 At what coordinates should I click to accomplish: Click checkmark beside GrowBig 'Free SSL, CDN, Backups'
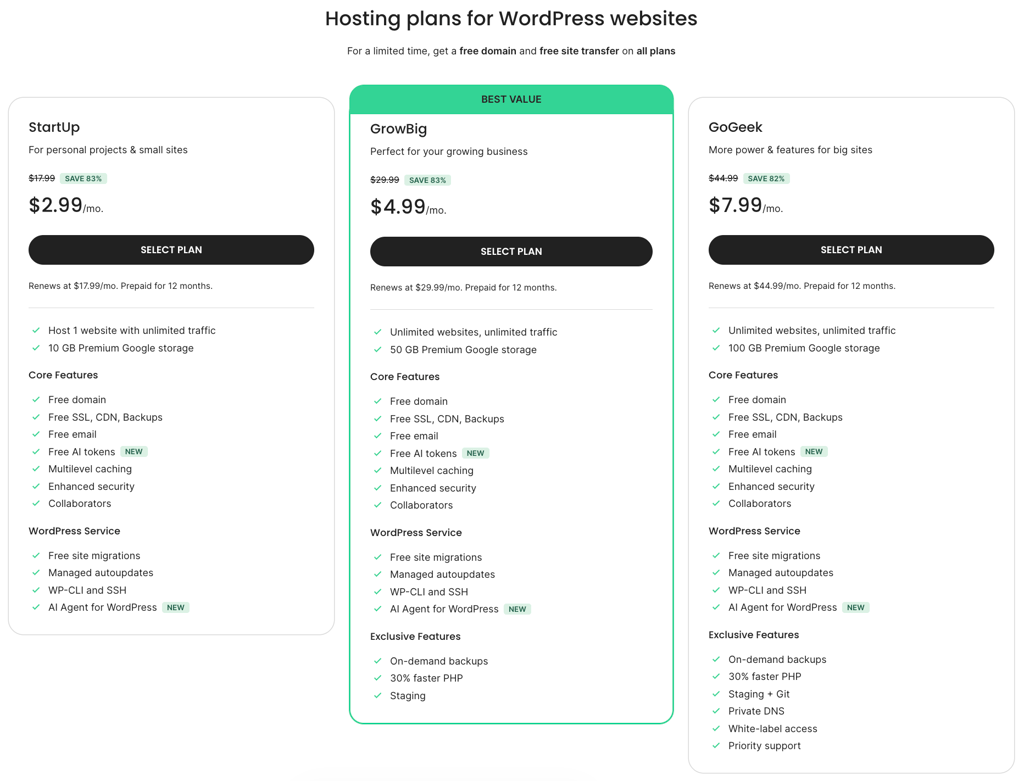pyautogui.click(x=377, y=419)
